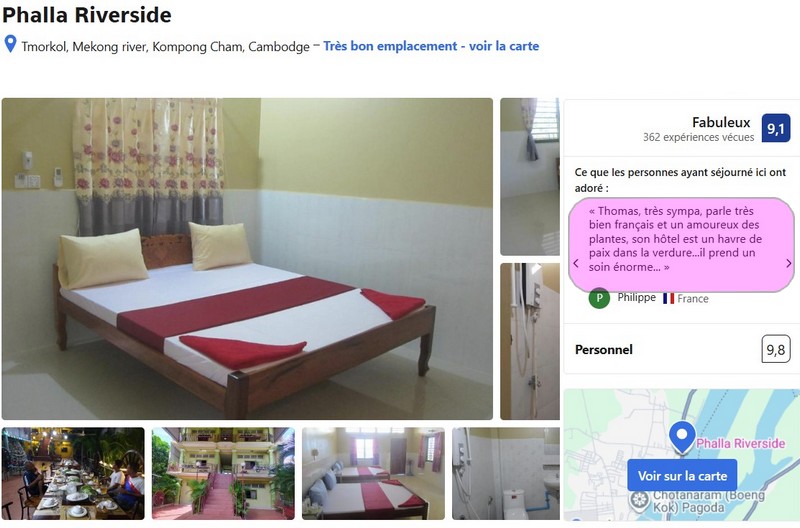Open the window curtain photo at top right

530,177
